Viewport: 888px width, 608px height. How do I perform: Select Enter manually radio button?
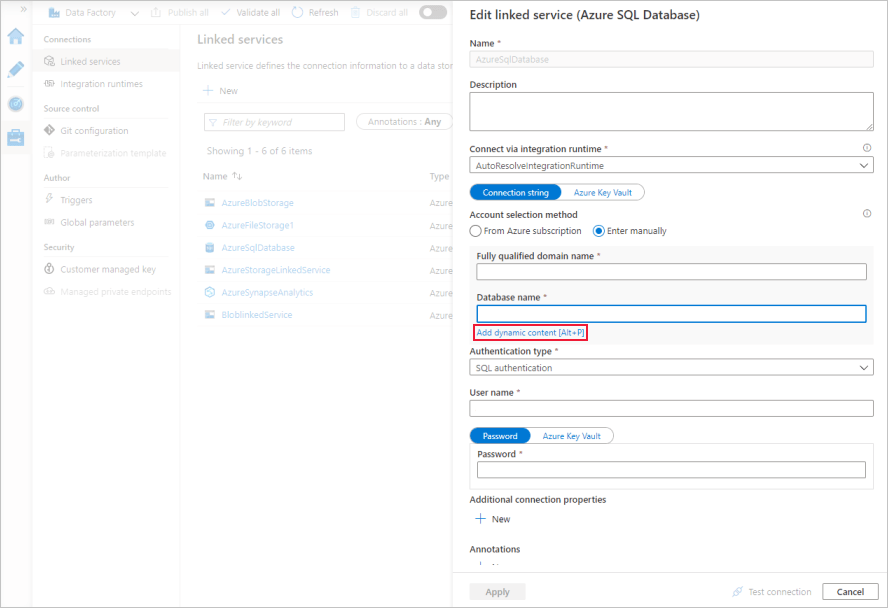coord(599,231)
